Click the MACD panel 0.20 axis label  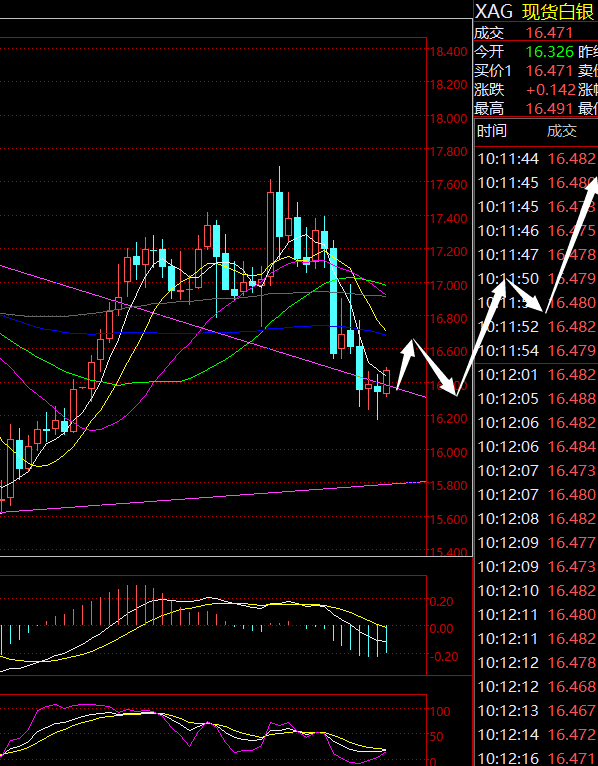[x=442, y=601]
